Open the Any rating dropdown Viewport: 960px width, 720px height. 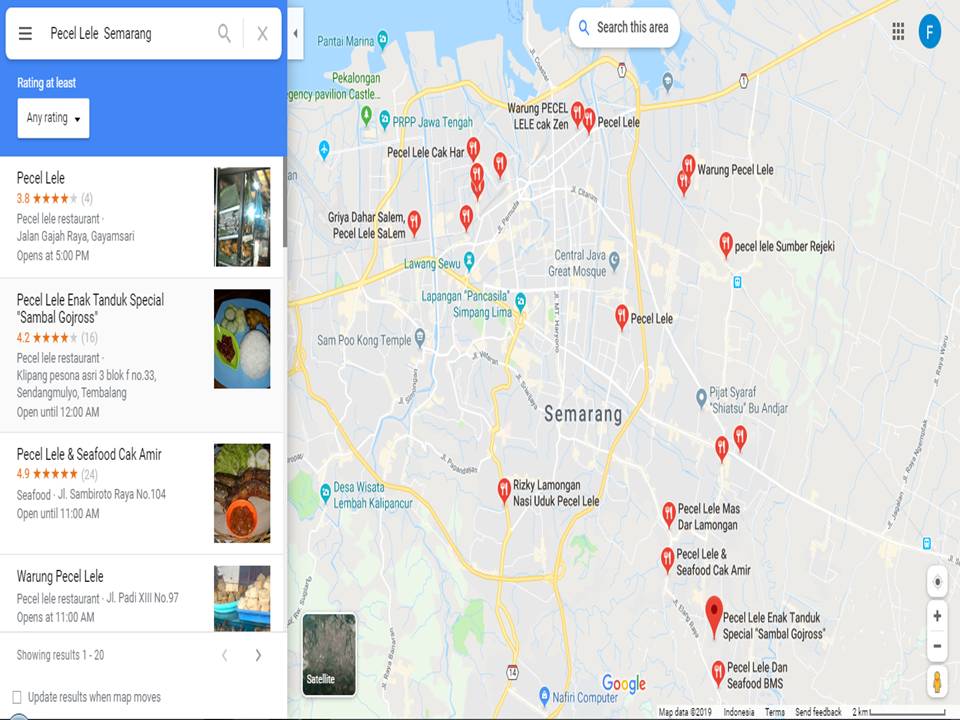[x=53, y=118]
